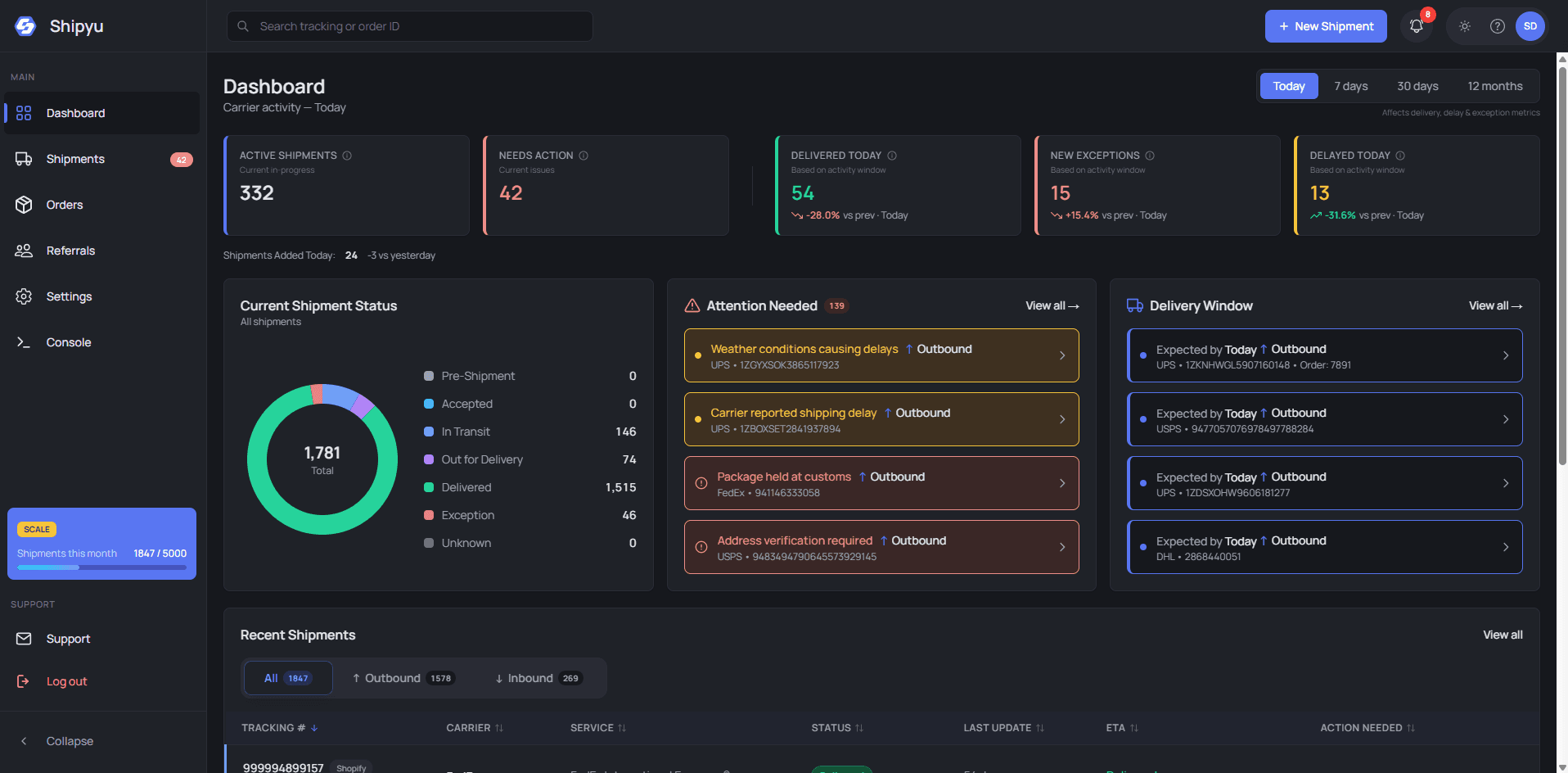The width and height of the screenshot is (1568, 773).
Task: Click the Dashboard grid icon in sidebar
Action: click(x=24, y=113)
